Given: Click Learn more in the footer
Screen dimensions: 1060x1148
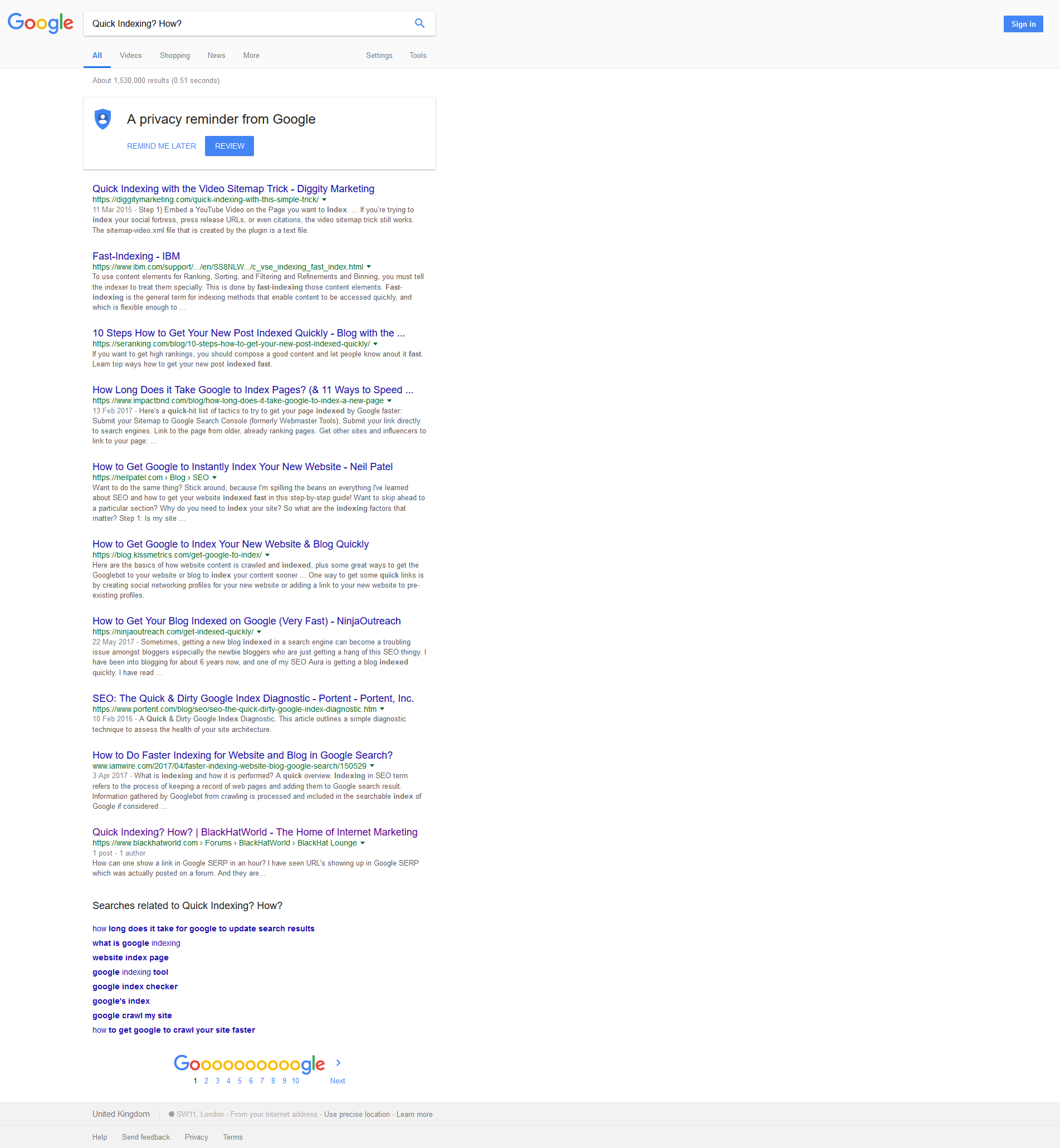Looking at the screenshot, I should tap(415, 1114).
